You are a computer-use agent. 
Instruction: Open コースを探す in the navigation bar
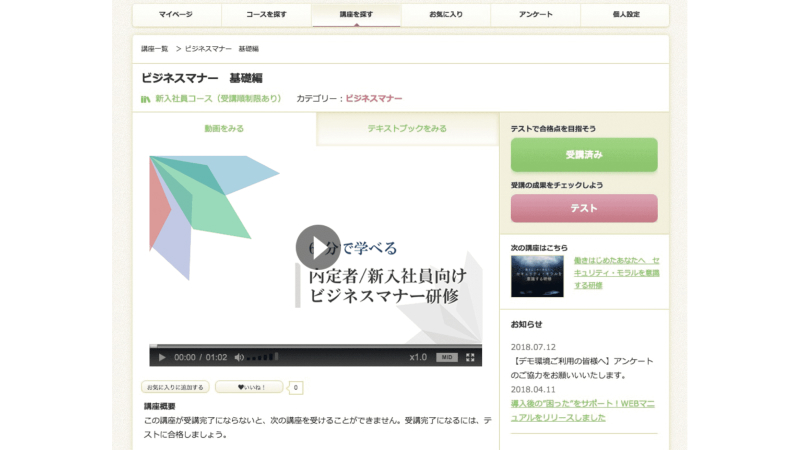(x=266, y=15)
